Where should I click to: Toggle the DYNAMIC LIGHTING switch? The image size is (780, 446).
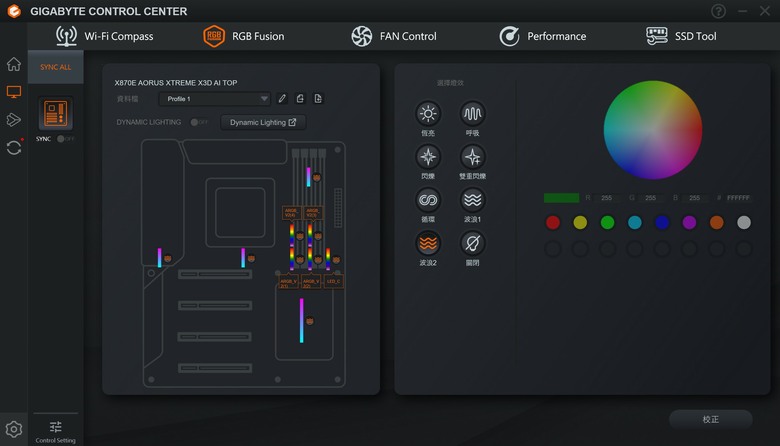pyautogui.click(x=199, y=122)
